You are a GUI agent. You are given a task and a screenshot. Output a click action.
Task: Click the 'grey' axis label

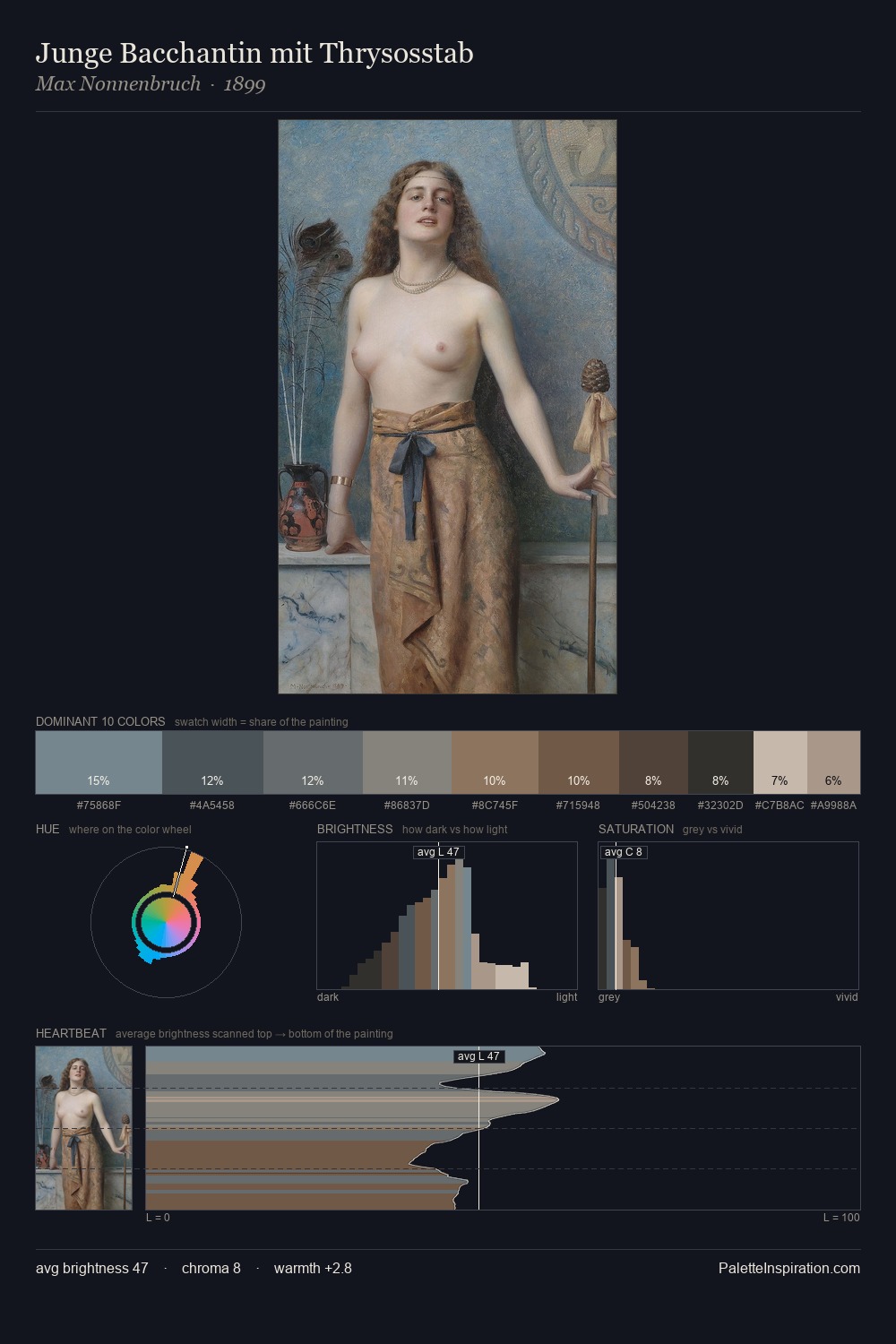click(x=609, y=997)
